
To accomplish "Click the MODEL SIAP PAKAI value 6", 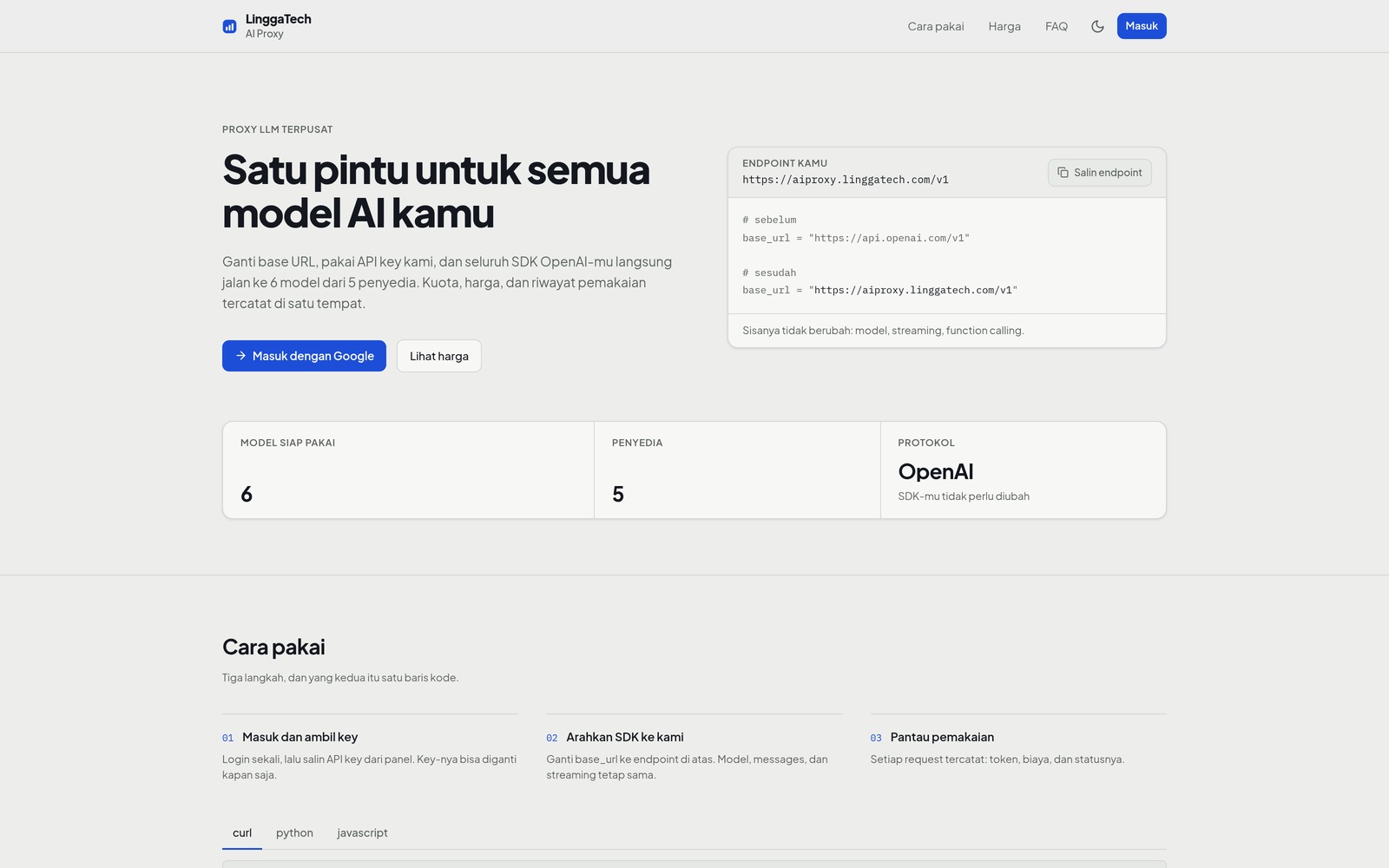I will pos(247,494).
